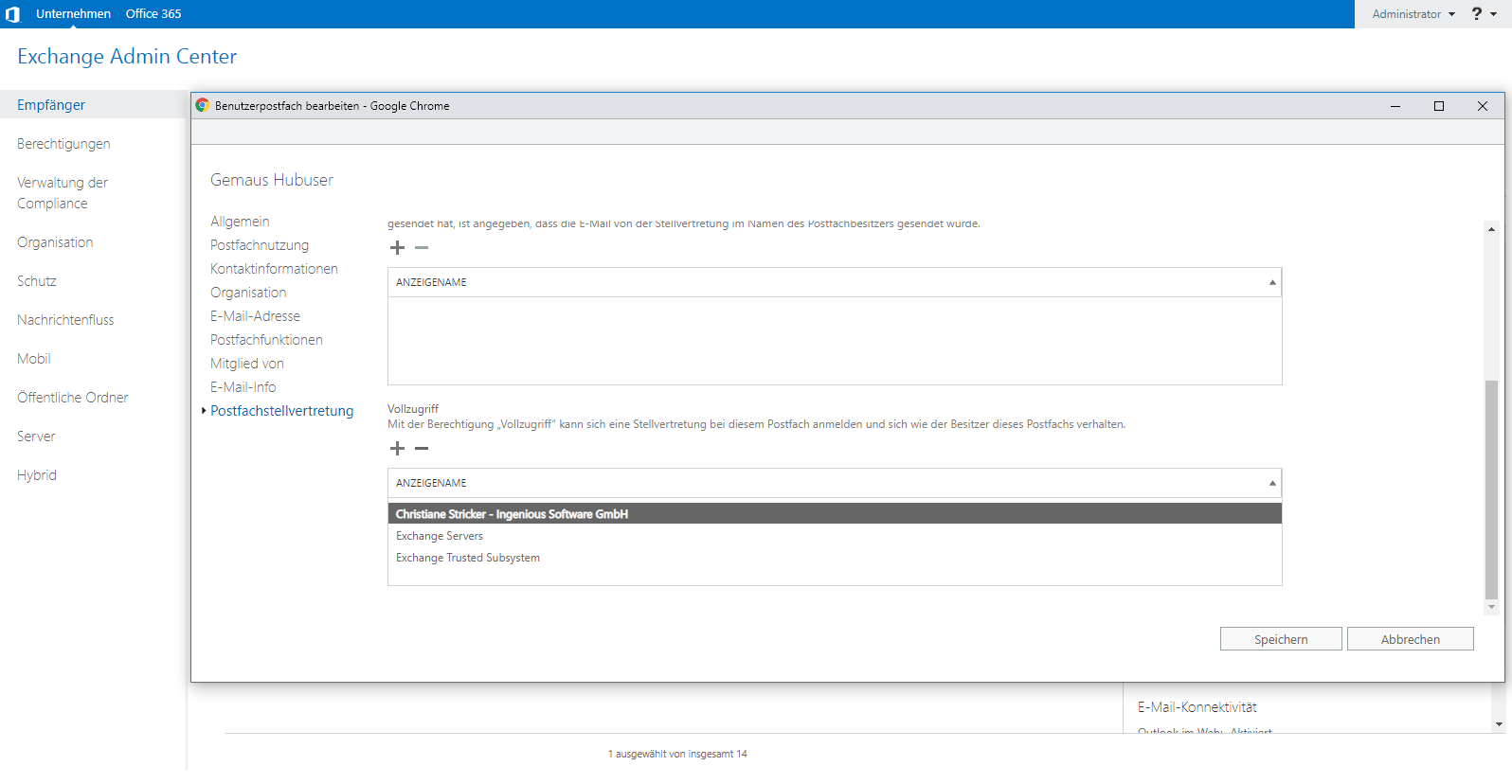1512x784 pixels.
Task: Click minus icon above the upper ANZEIGENAME list
Action: (422, 248)
